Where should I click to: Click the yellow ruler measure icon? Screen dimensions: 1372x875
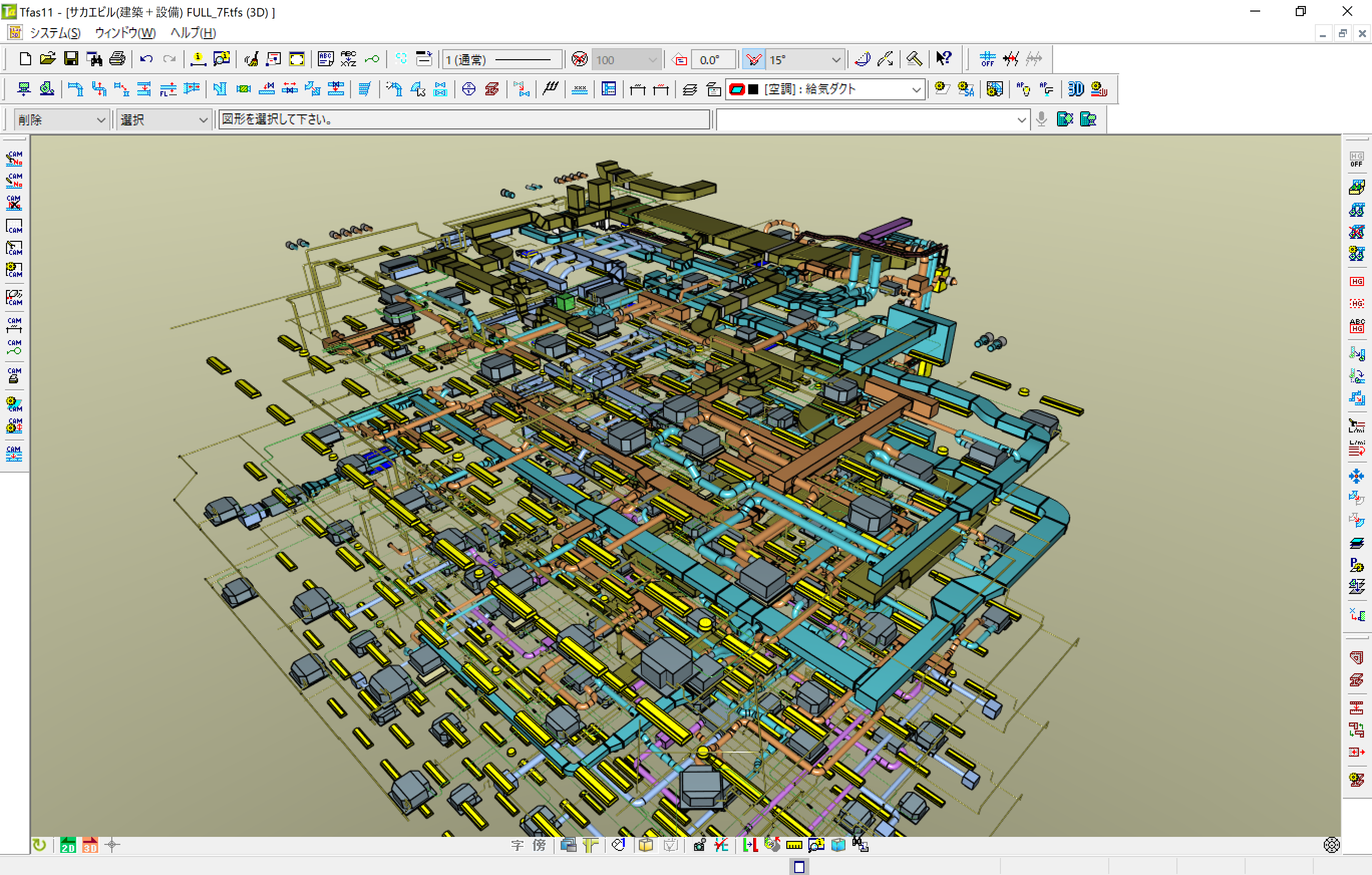pyautogui.click(x=794, y=845)
